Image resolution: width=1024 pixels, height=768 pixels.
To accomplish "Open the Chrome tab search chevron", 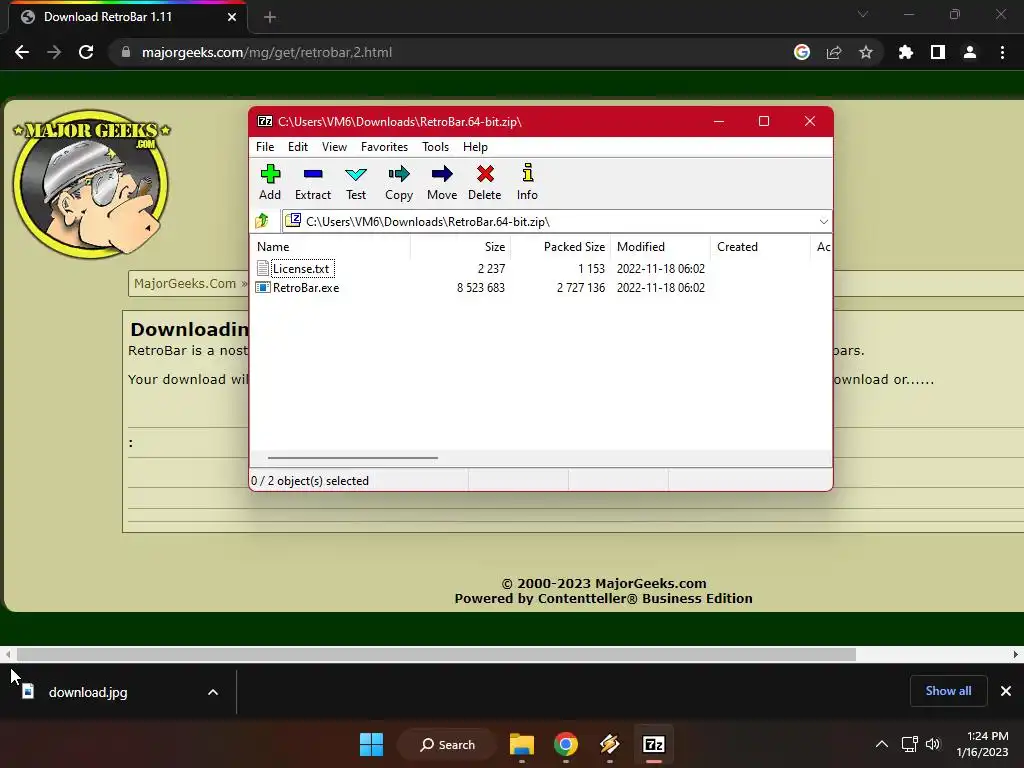I will [863, 14].
